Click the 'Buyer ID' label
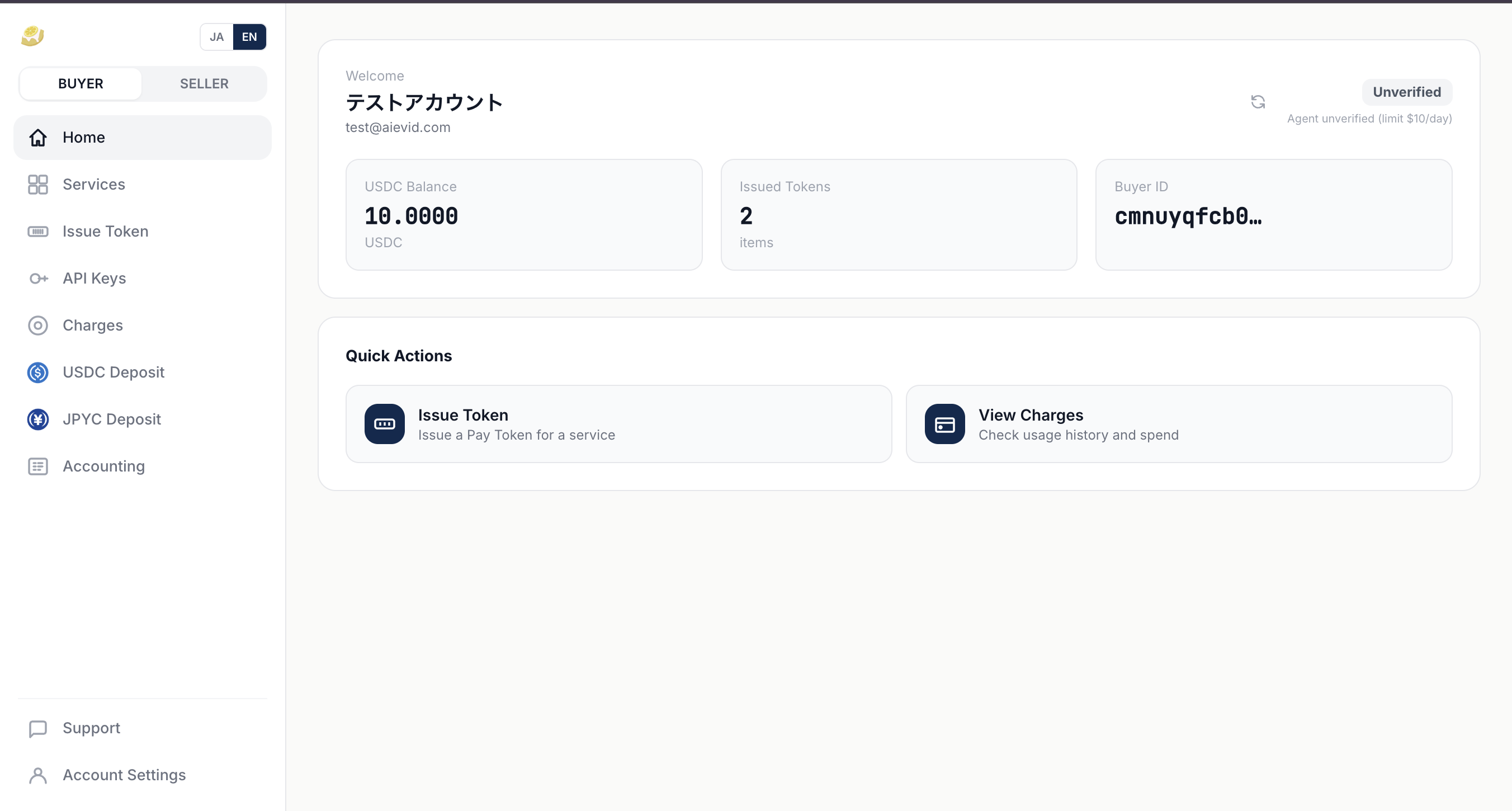Image resolution: width=1512 pixels, height=811 pixels. pos(1141,187)
